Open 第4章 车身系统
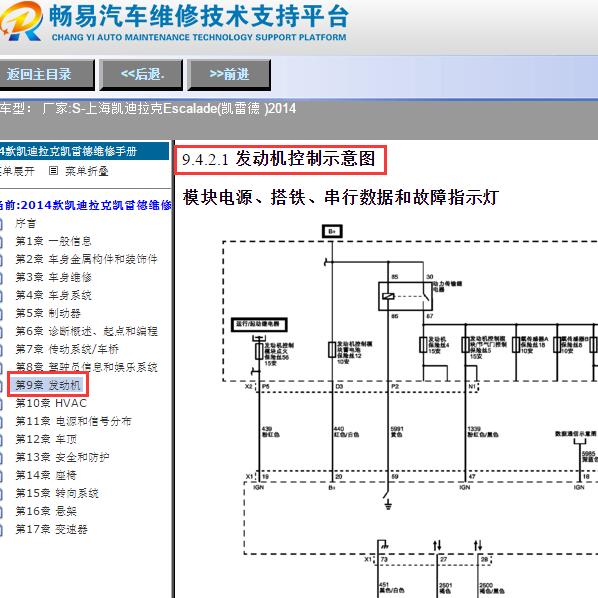Viewport: 598px width, 598px height. [53, 295]
